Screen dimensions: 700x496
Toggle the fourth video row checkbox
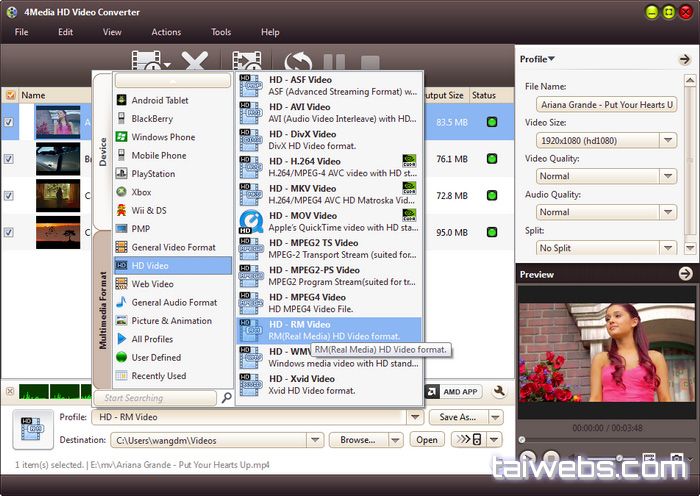(x=10, y=232)
